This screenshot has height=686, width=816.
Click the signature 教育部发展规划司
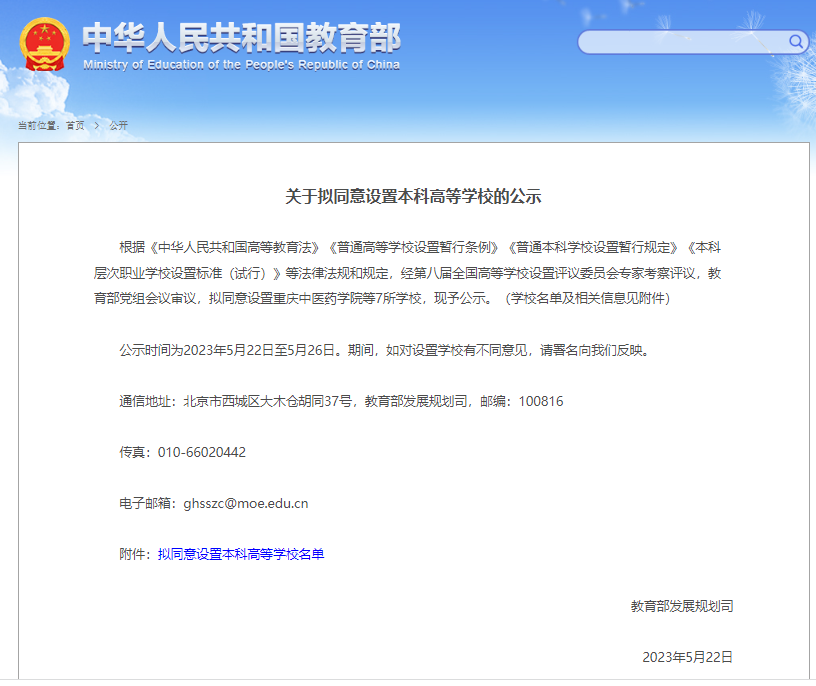682,606
